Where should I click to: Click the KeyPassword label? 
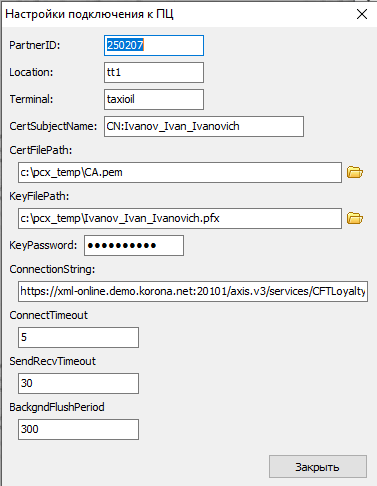[43, 245]
